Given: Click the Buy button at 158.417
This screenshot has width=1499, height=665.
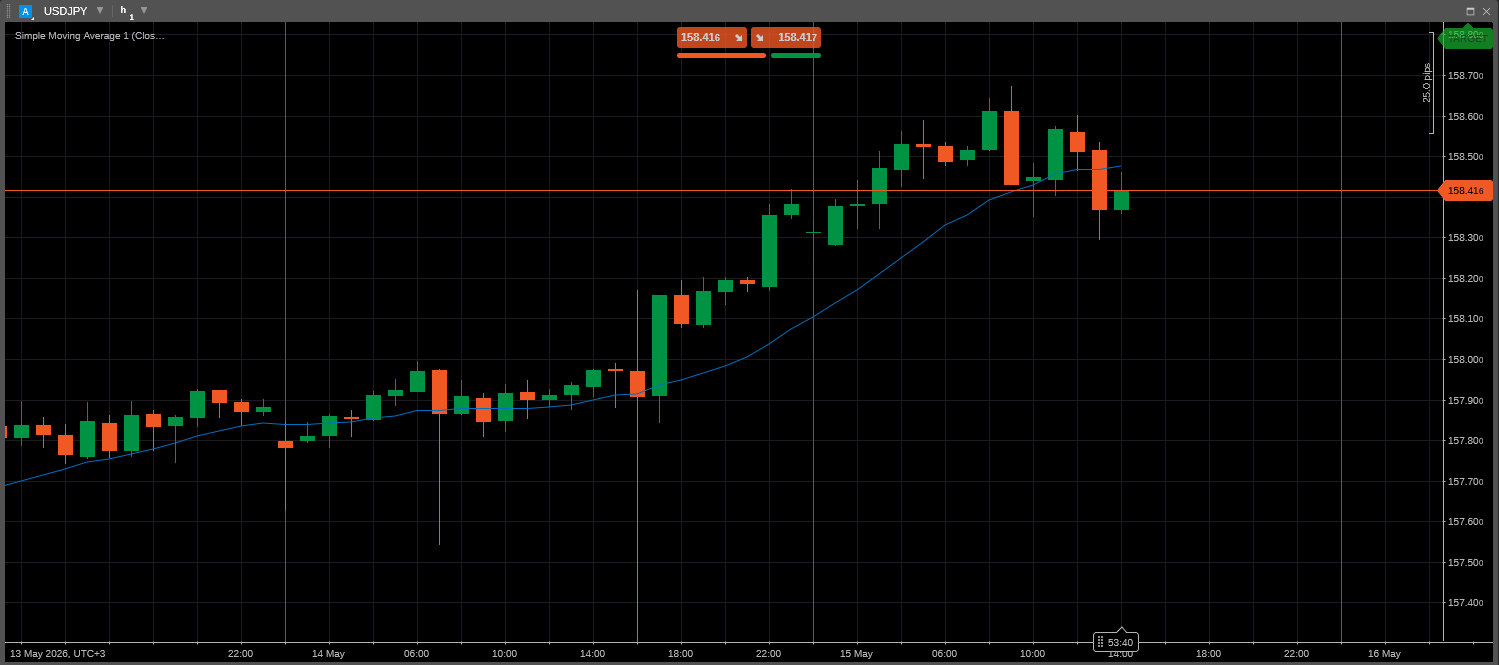Looking at the screenshot, I should 786,37.
